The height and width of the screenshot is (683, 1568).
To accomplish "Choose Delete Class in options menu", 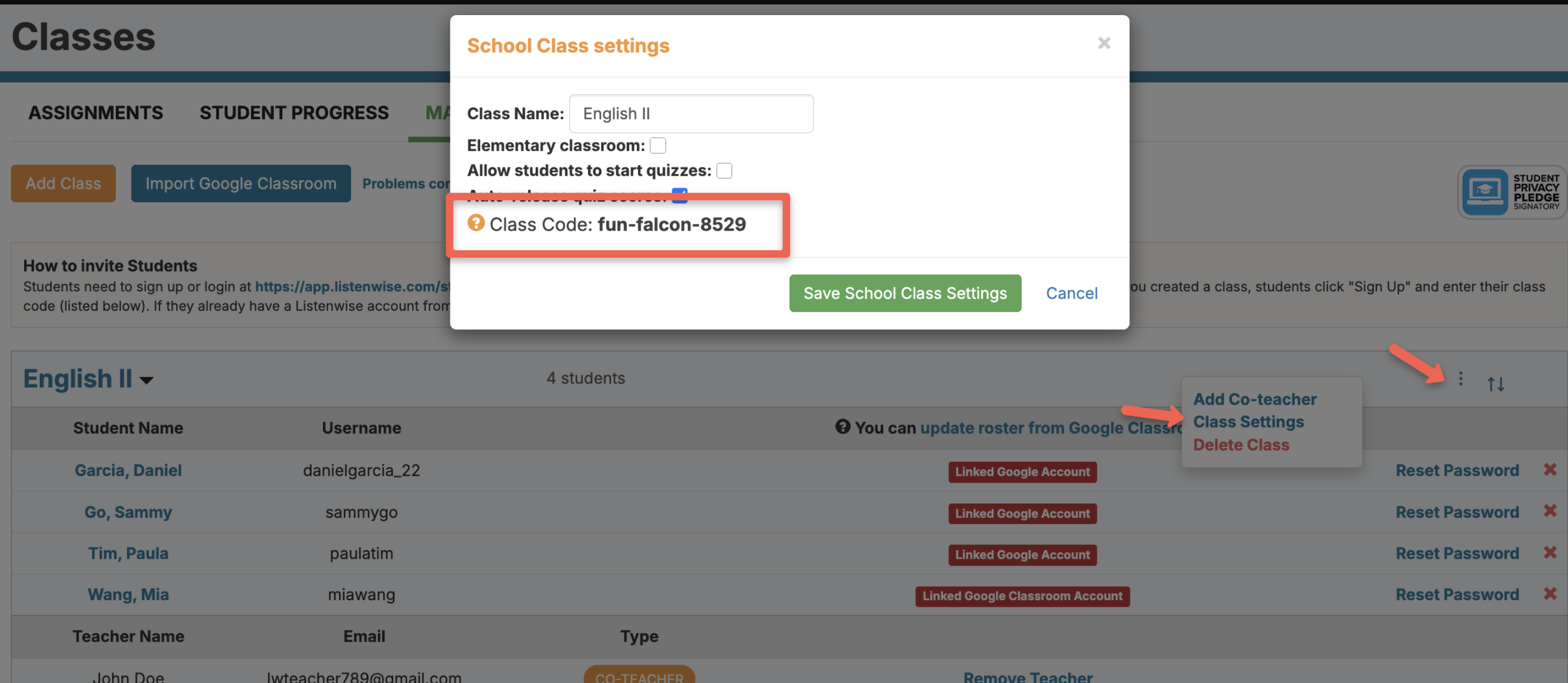I will (x=1241, y=445).
